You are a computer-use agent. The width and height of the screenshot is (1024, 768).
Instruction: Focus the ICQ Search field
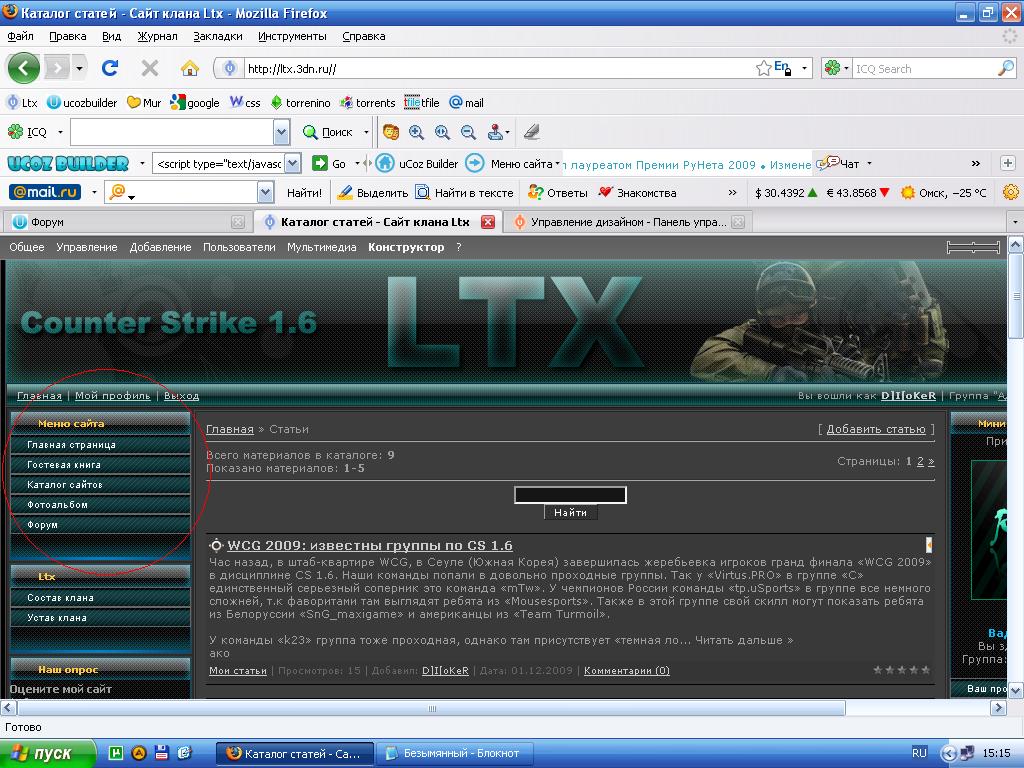click(924, 69)
